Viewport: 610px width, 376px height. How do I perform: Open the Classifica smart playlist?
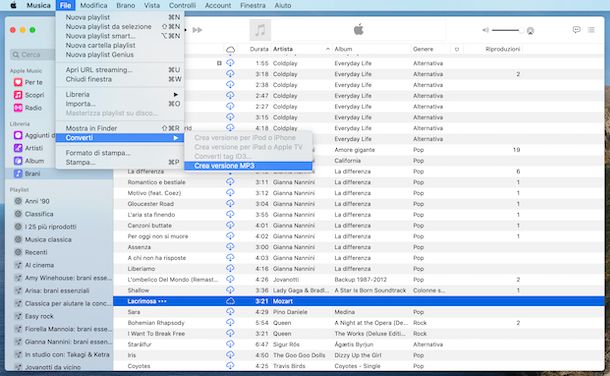click(39, 214)
